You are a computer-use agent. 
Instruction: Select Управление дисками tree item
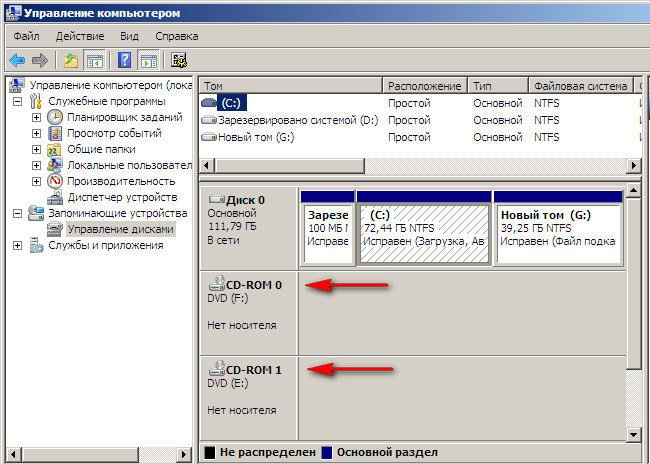(120, 229)
